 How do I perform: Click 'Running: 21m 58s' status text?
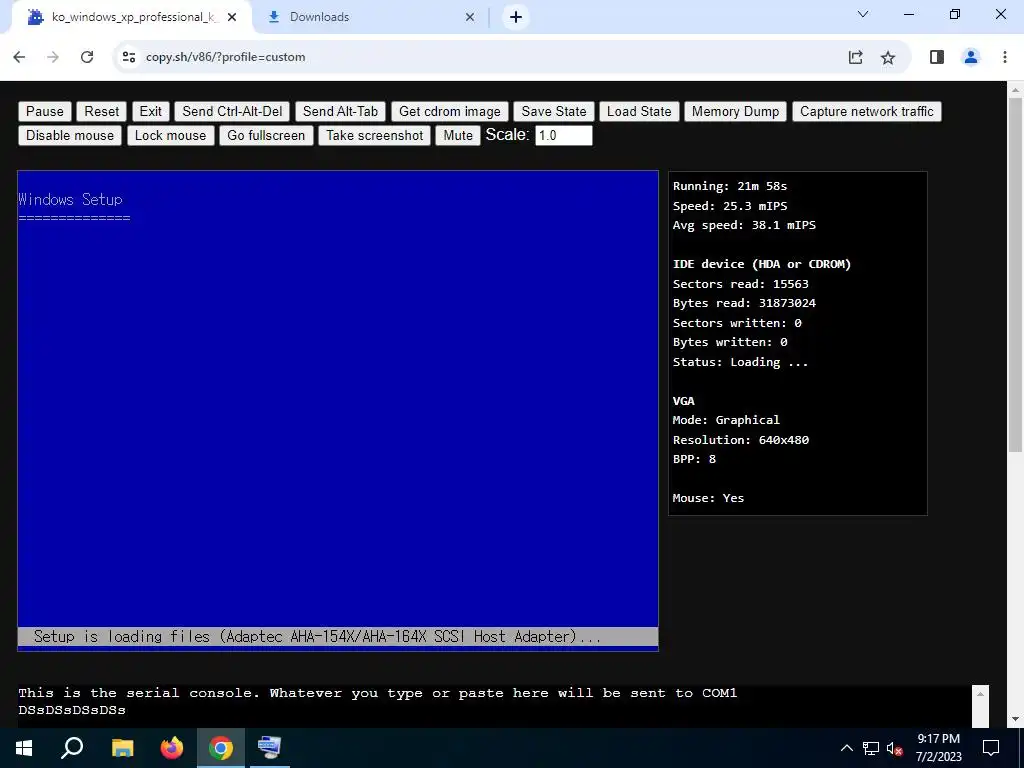pyautogui.click(x=730, y=186)
